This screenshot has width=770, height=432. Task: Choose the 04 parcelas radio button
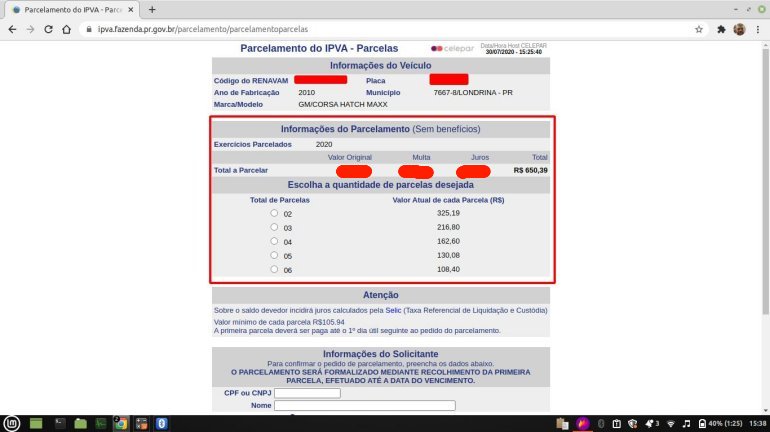click(275, 241)
